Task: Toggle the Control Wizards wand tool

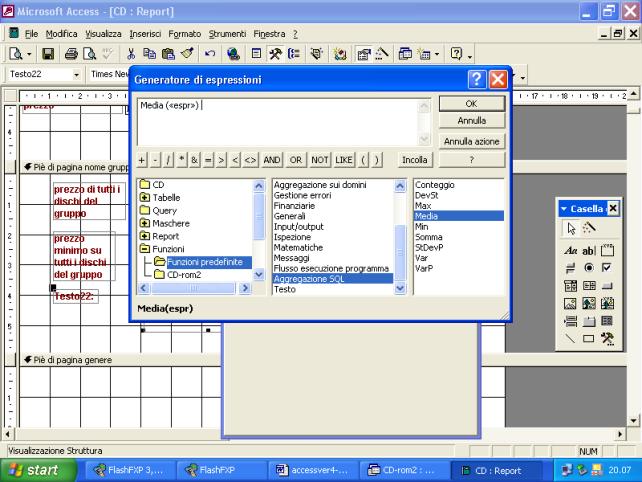Action: [x=589, y=228]
